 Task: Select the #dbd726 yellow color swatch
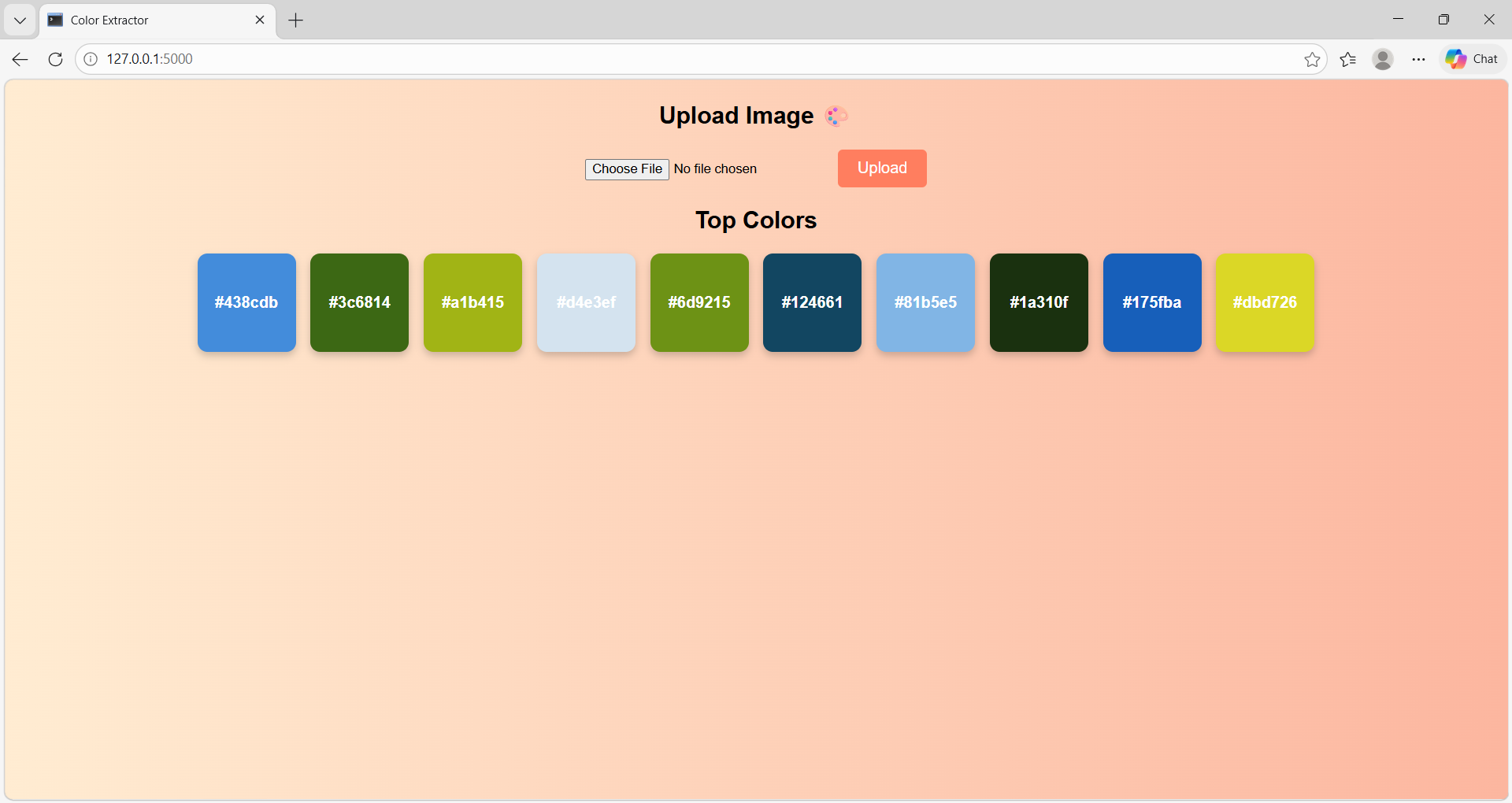coord(1264,302)
